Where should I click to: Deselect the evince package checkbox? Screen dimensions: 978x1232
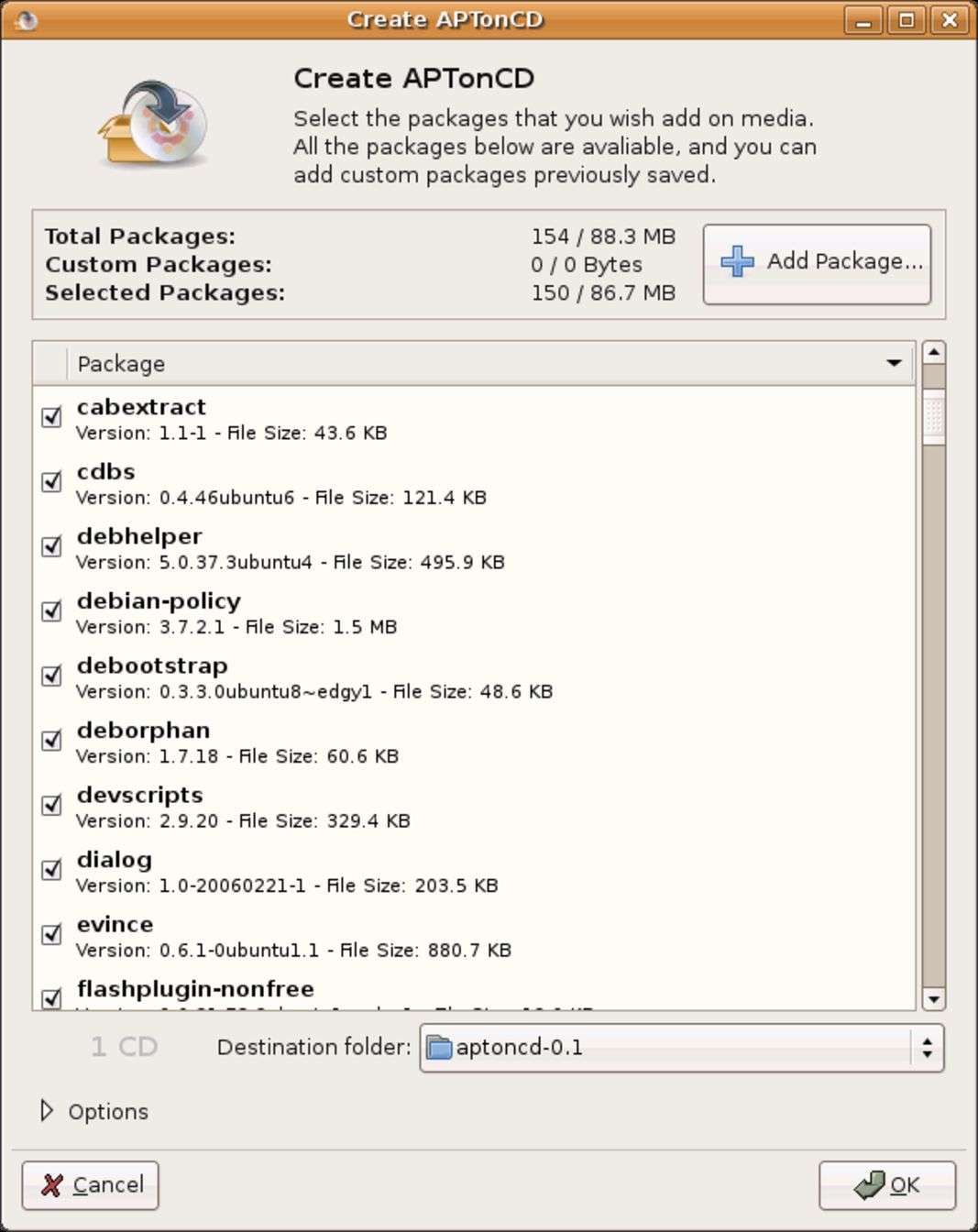(51, 934)
